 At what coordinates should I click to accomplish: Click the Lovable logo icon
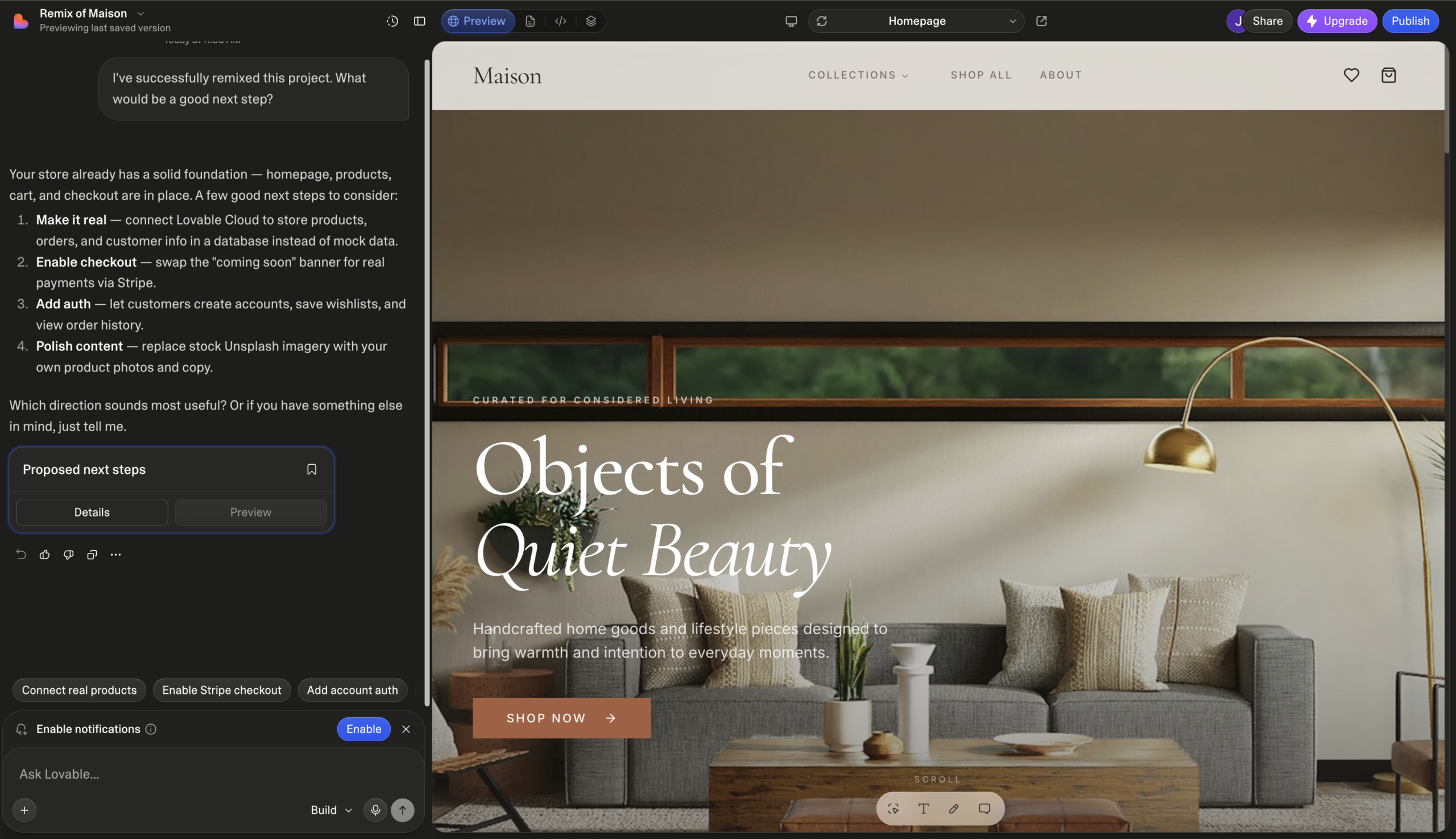(20, 20)
